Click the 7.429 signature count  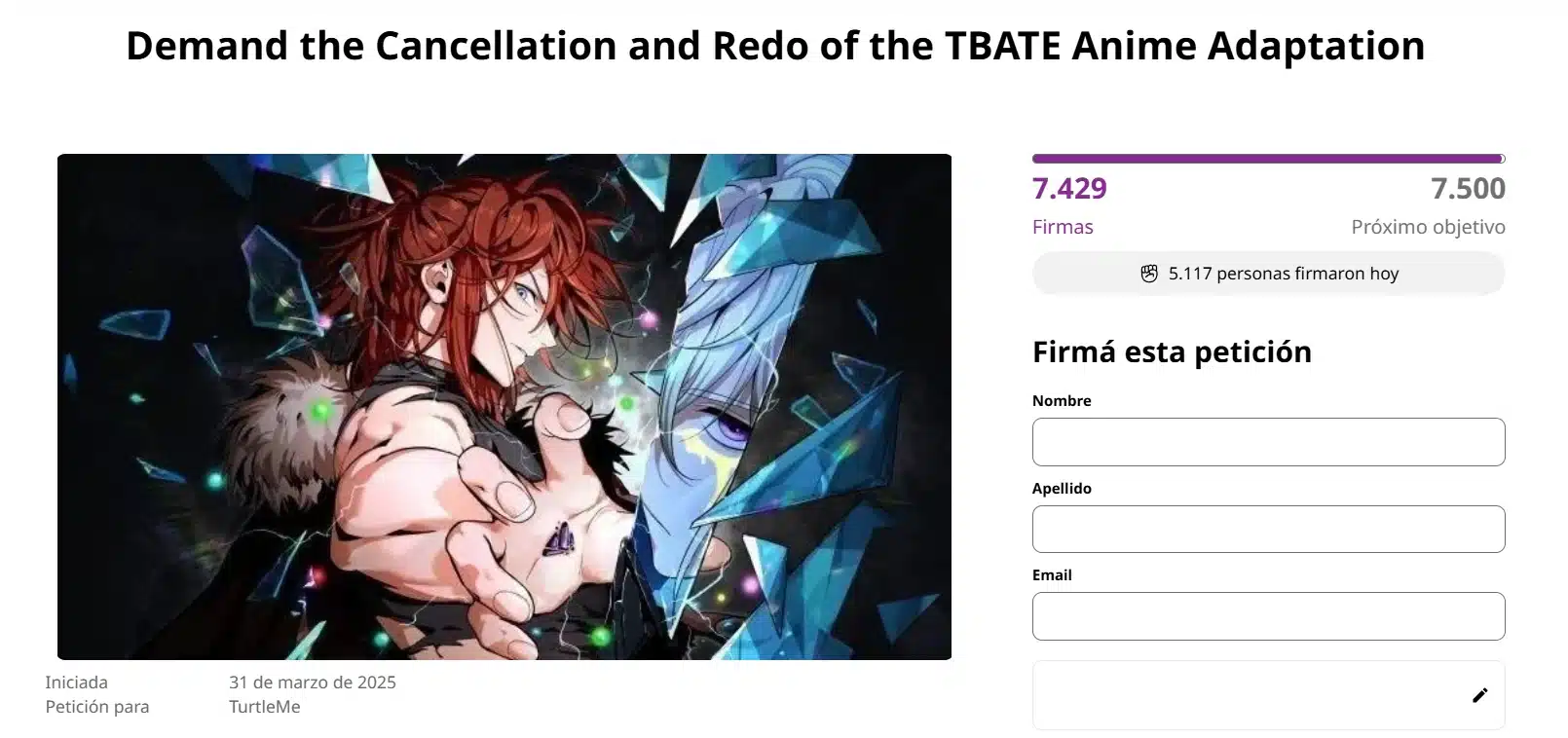click(1069, 188)
